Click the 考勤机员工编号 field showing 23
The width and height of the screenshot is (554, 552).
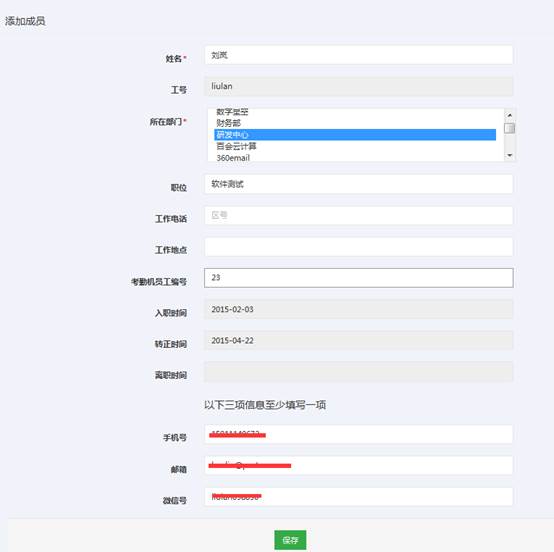coord(358,278)
